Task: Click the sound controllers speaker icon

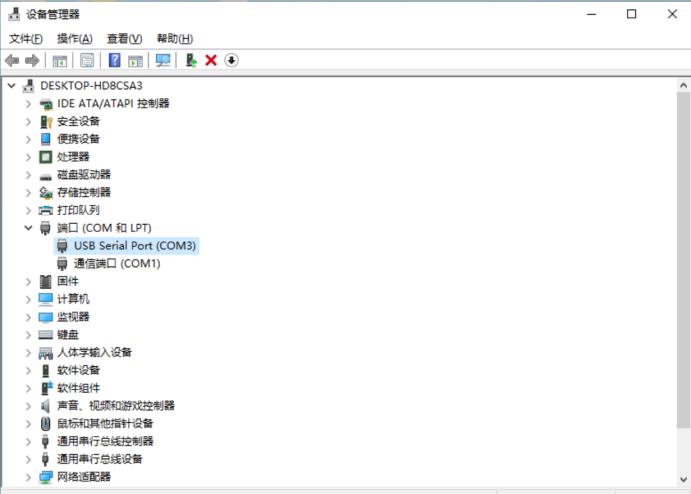Action: point(45,406)
